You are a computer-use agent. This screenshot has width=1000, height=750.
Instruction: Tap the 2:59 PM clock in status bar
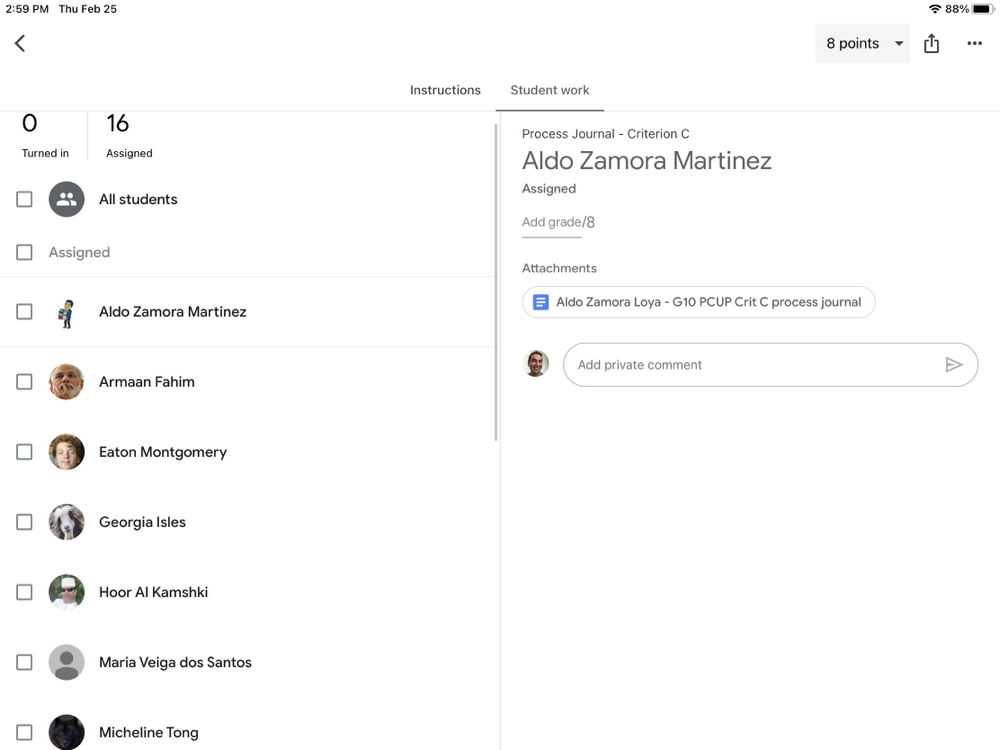[27, 9]
